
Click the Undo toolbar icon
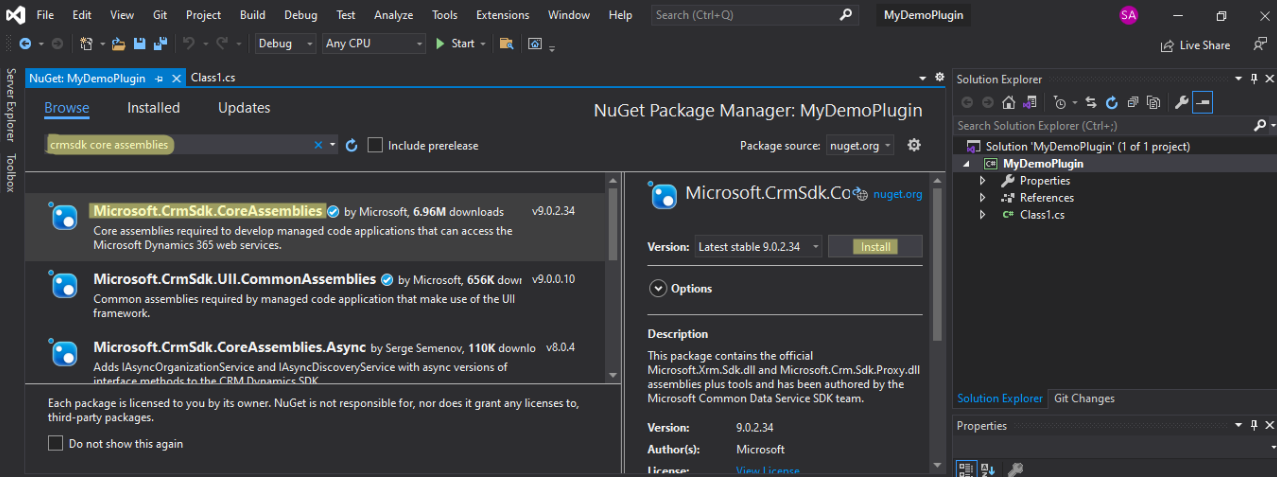coord(188,44)
